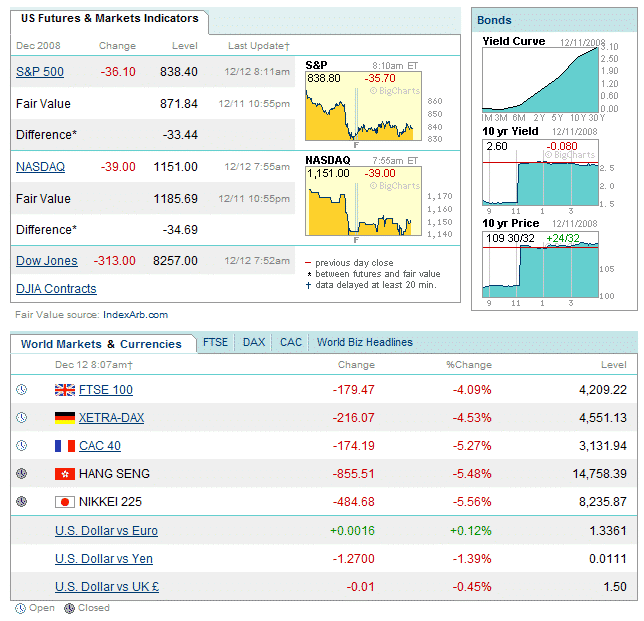Image resolution: width=644 pixels, height=621 pixels.
Task: Open the S&P 500 link
Action: point(40,72)
